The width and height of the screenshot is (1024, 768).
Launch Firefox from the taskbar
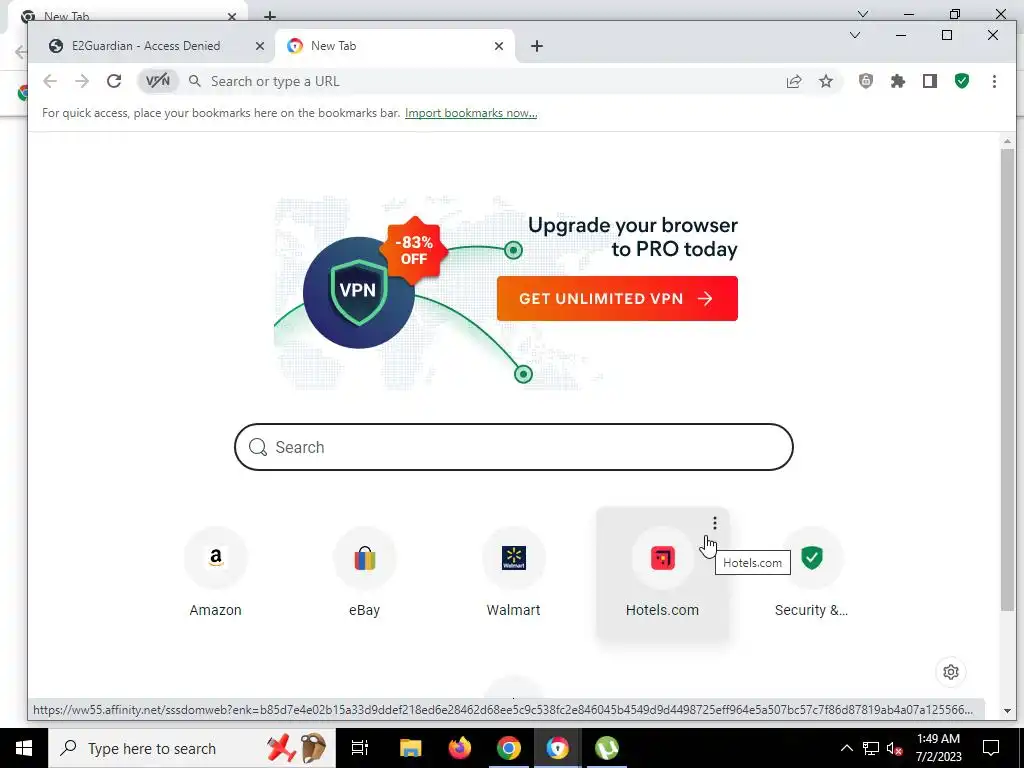tap(460, 748)
